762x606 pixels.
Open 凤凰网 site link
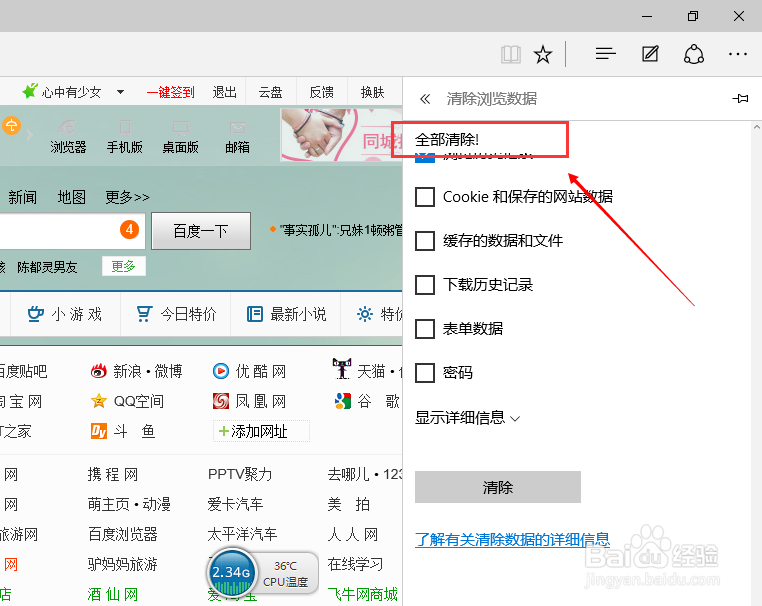(249, 401)
